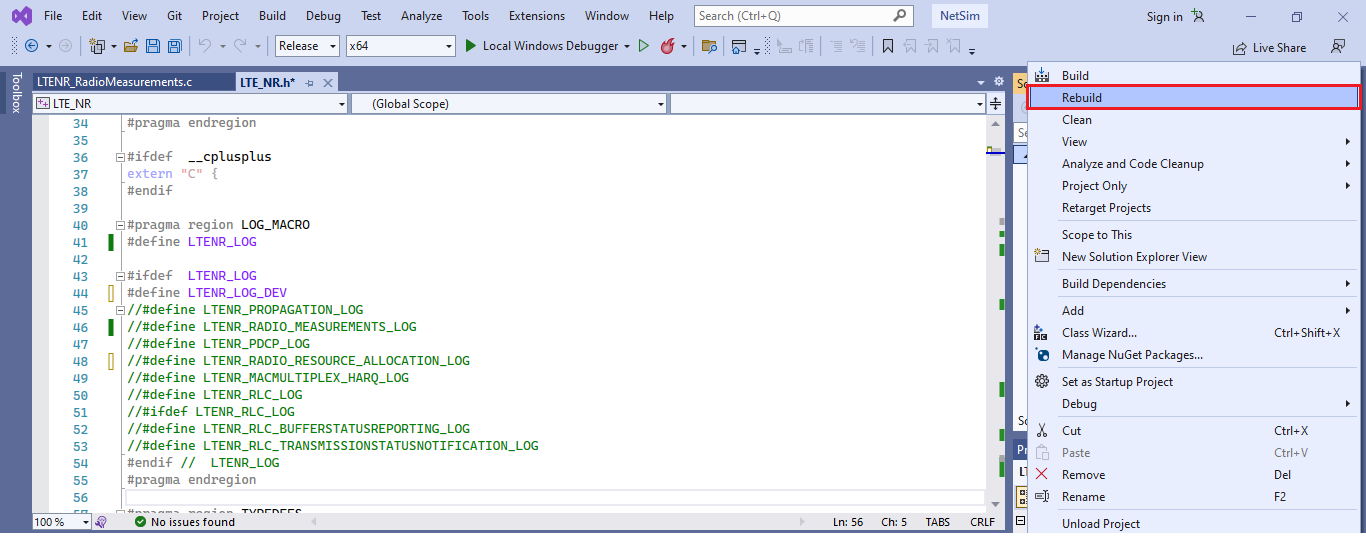Click the Find in Files icon
This screenshot has width=1366, height=559.
(709, 46)
